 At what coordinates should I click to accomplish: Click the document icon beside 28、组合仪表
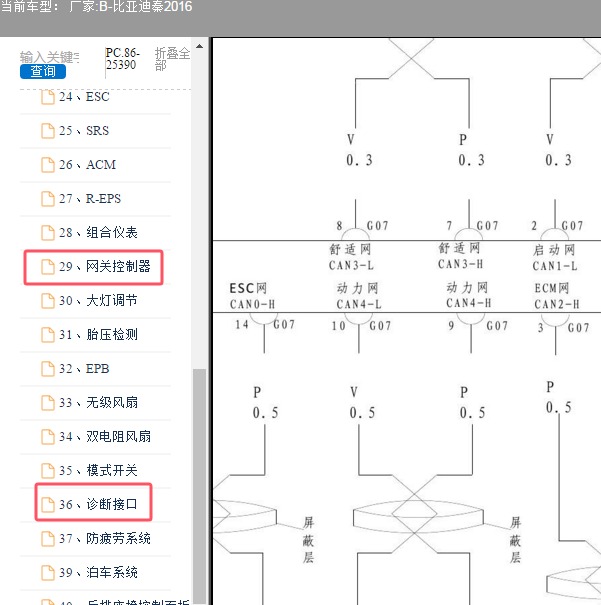coord(48,233)
